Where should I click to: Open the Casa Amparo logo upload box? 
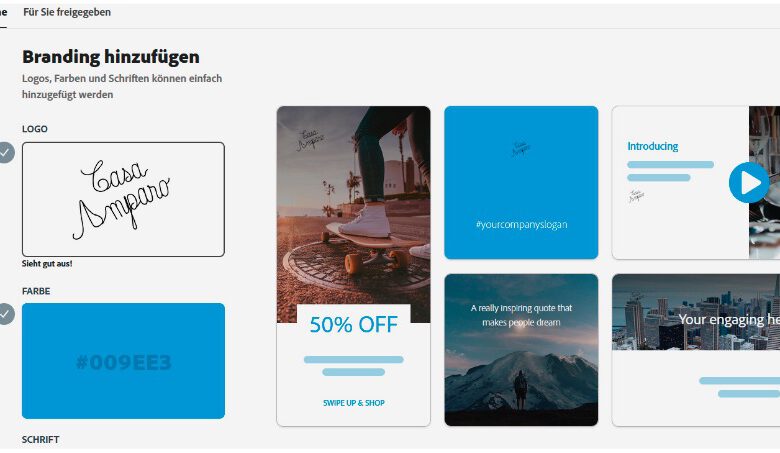123,199
